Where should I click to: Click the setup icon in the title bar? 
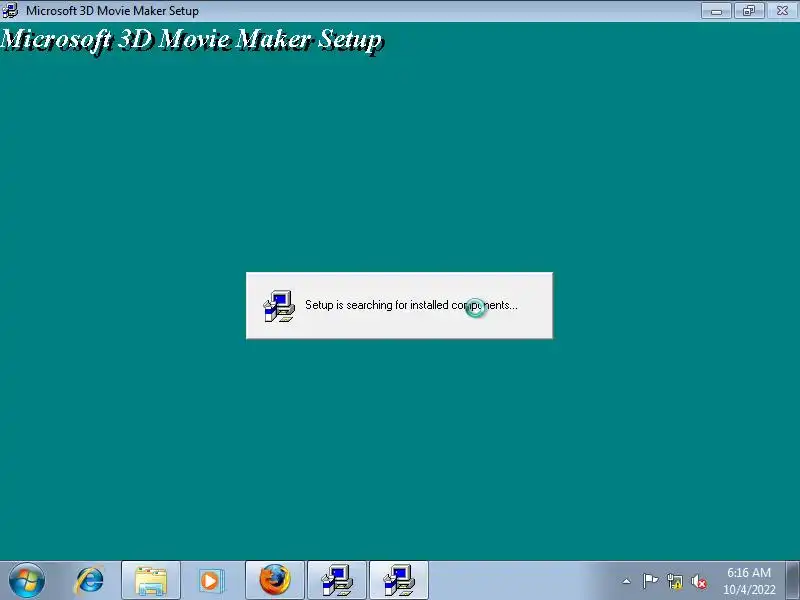tap(10, 10)
